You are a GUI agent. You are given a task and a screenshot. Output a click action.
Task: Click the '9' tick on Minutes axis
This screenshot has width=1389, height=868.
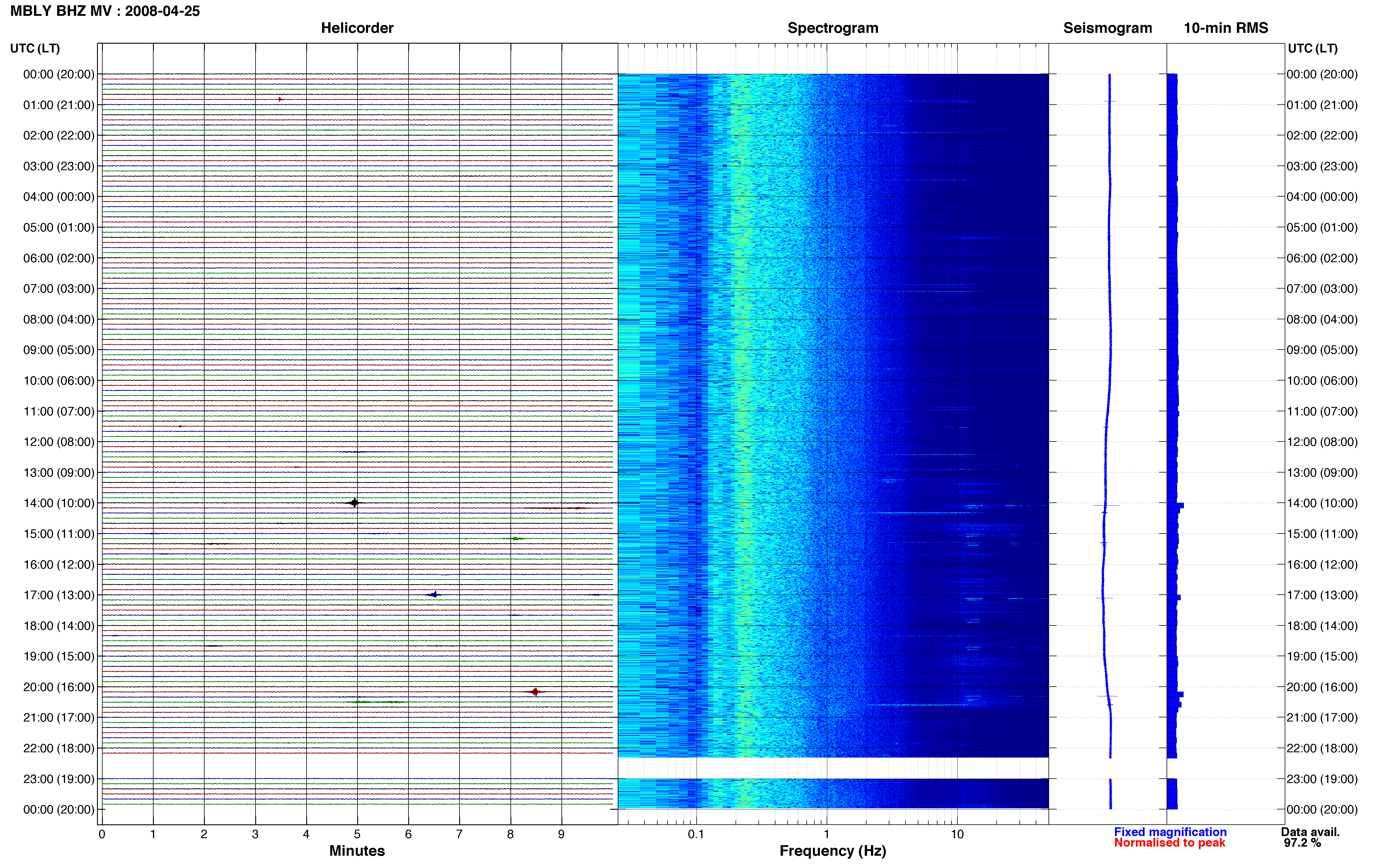point(561,834)
